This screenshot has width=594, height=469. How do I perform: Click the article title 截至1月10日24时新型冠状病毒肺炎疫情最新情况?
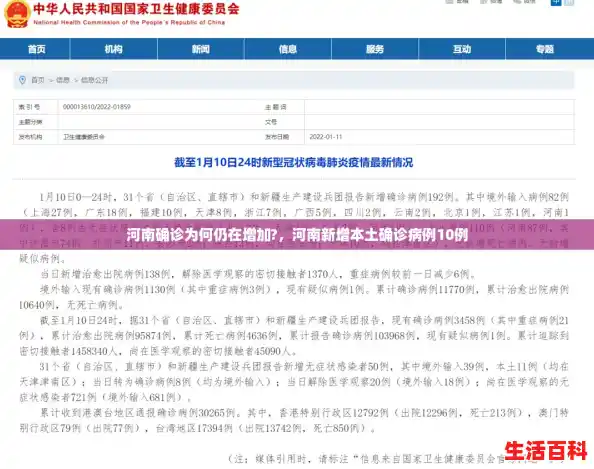[294, 162]
